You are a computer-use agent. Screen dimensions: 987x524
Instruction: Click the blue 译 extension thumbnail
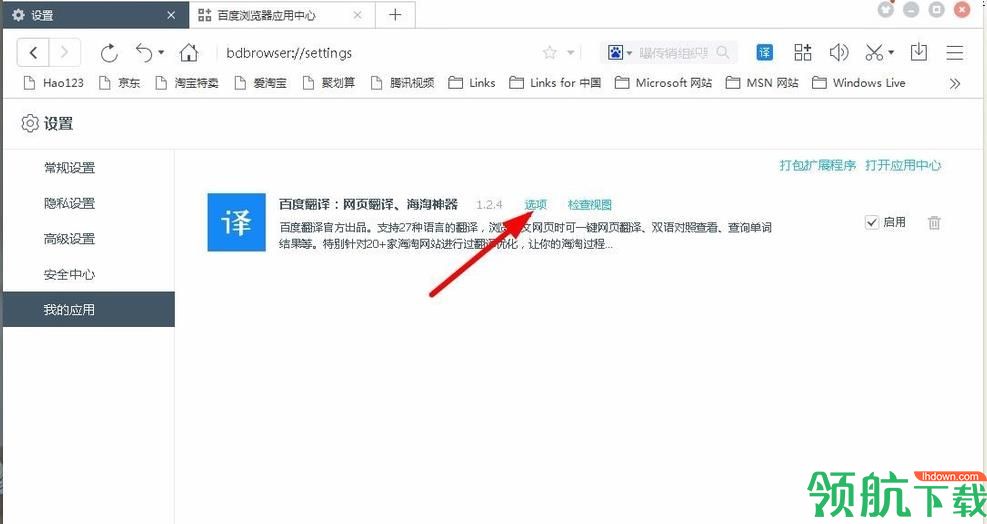[237, 222]
